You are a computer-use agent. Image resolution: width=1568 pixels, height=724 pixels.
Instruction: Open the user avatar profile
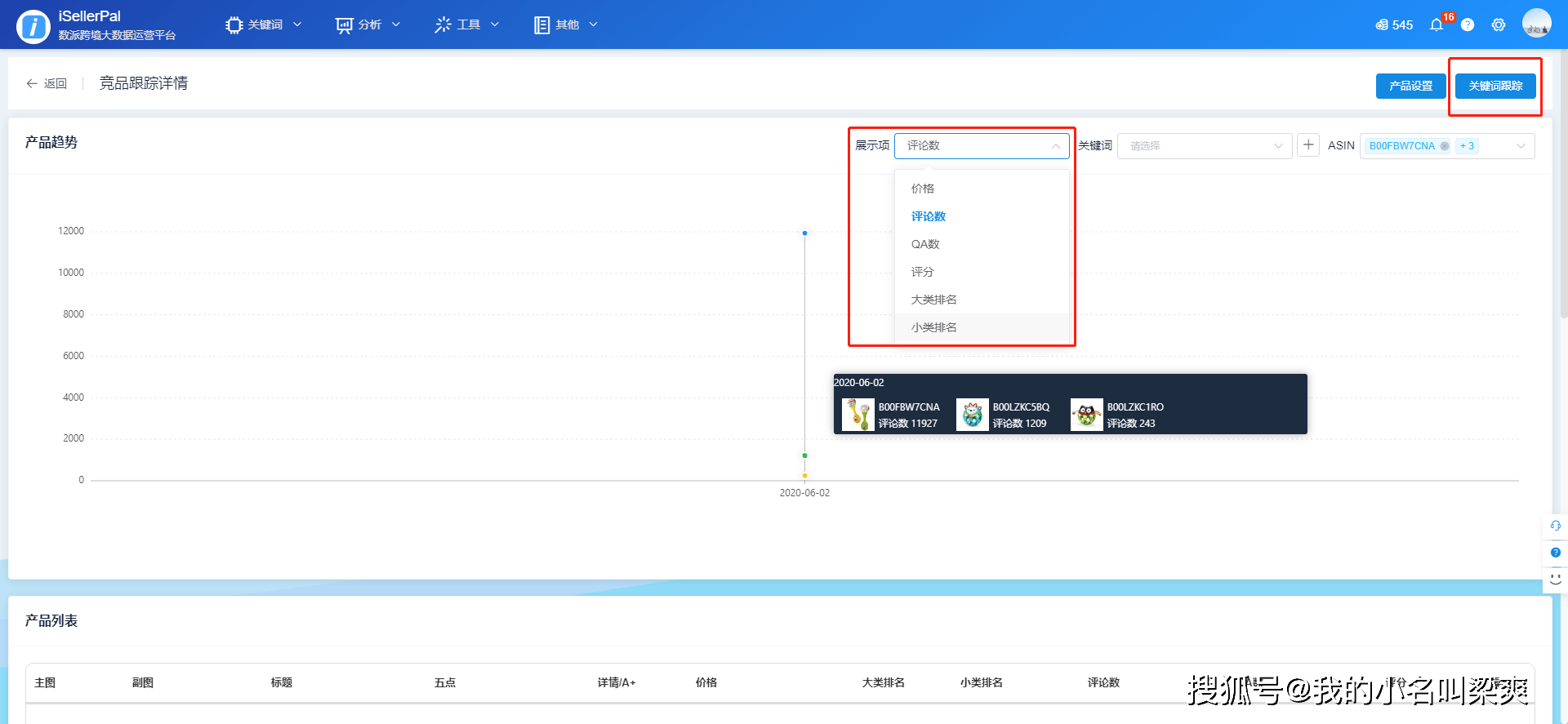click(1536, 24)
